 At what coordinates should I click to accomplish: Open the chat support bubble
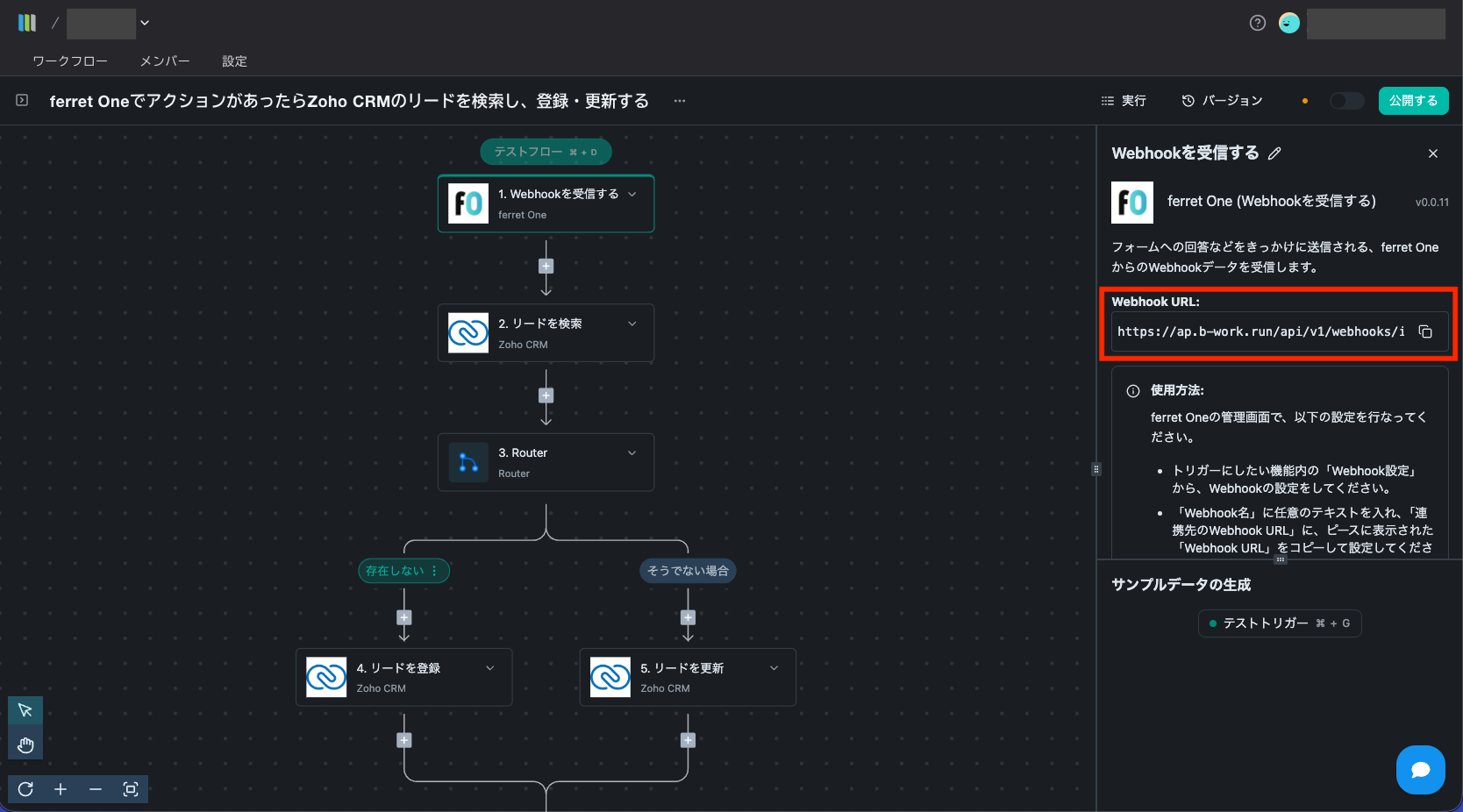click(x=1420, y=770)
